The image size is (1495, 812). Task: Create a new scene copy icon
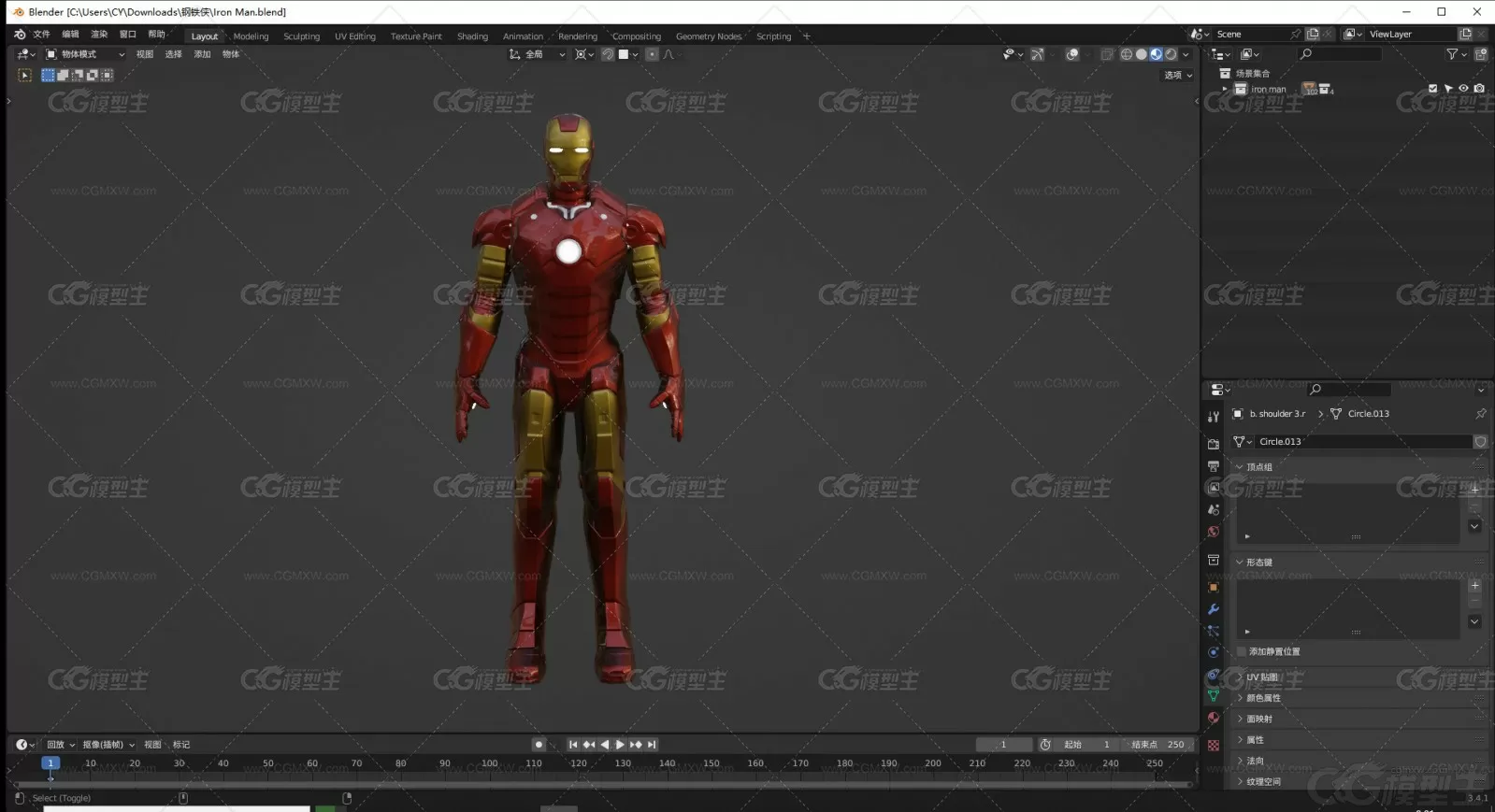[1313, 34]
